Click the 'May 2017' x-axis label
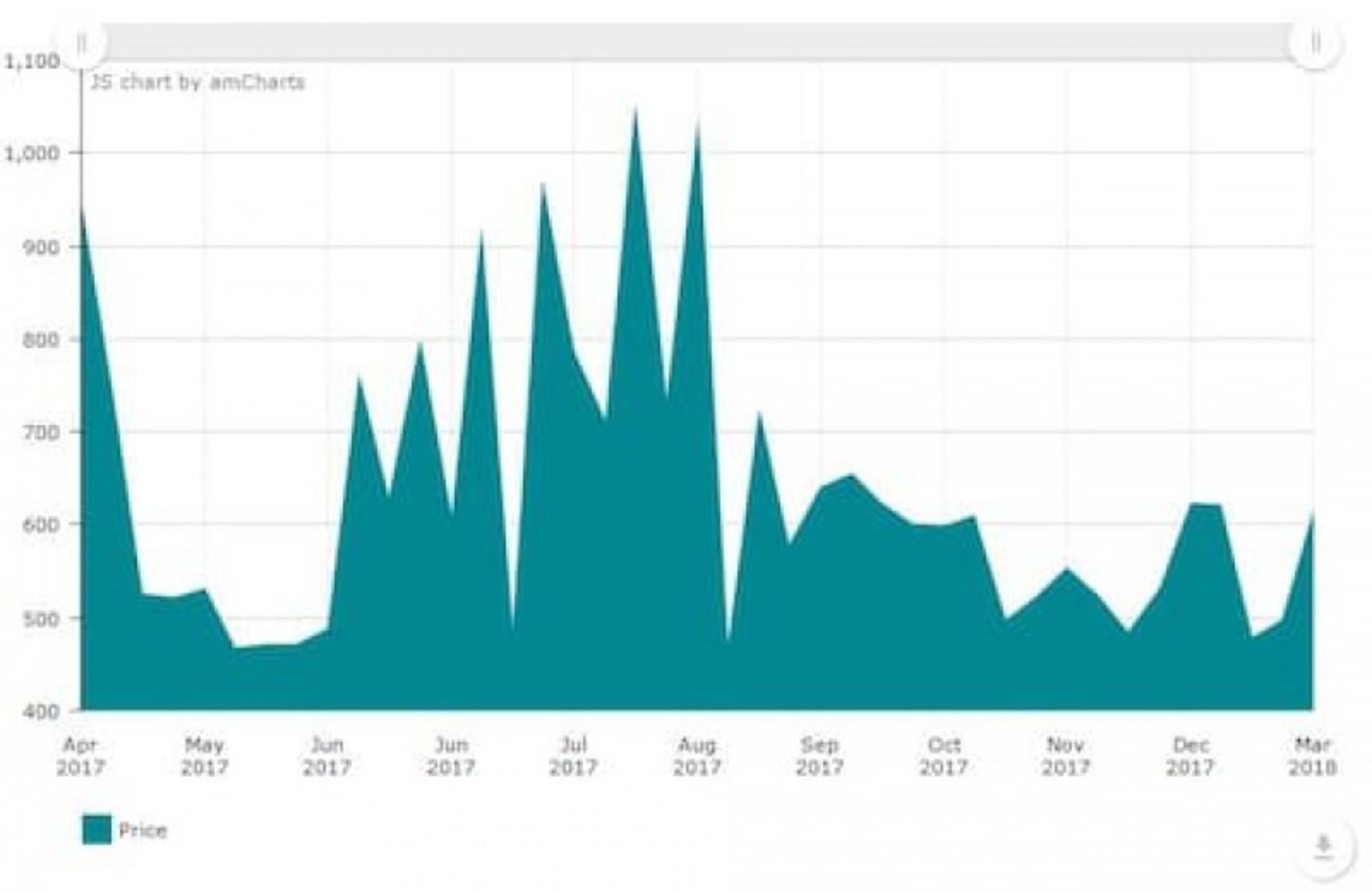The width and height of the screenshot is (1372, 893). (x=204, y=757)
